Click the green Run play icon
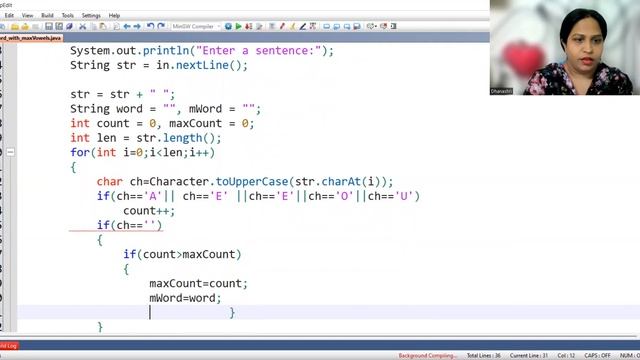 click(x=238, y=27)
